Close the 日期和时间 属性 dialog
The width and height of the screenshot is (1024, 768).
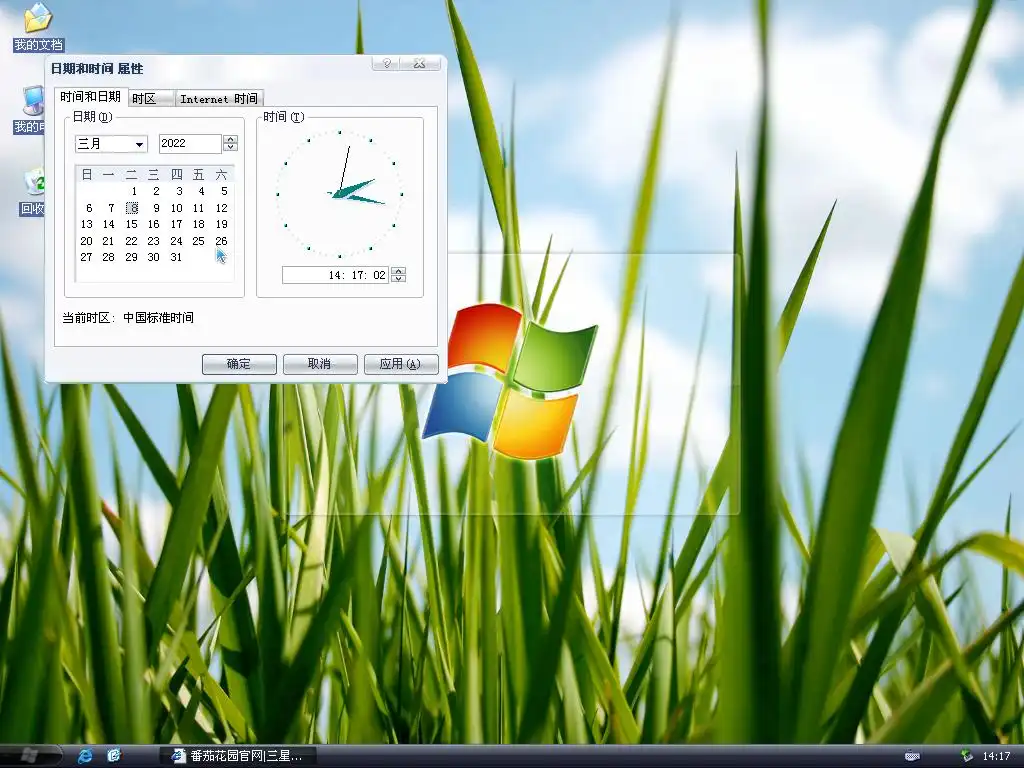click(x=420, y=63)
